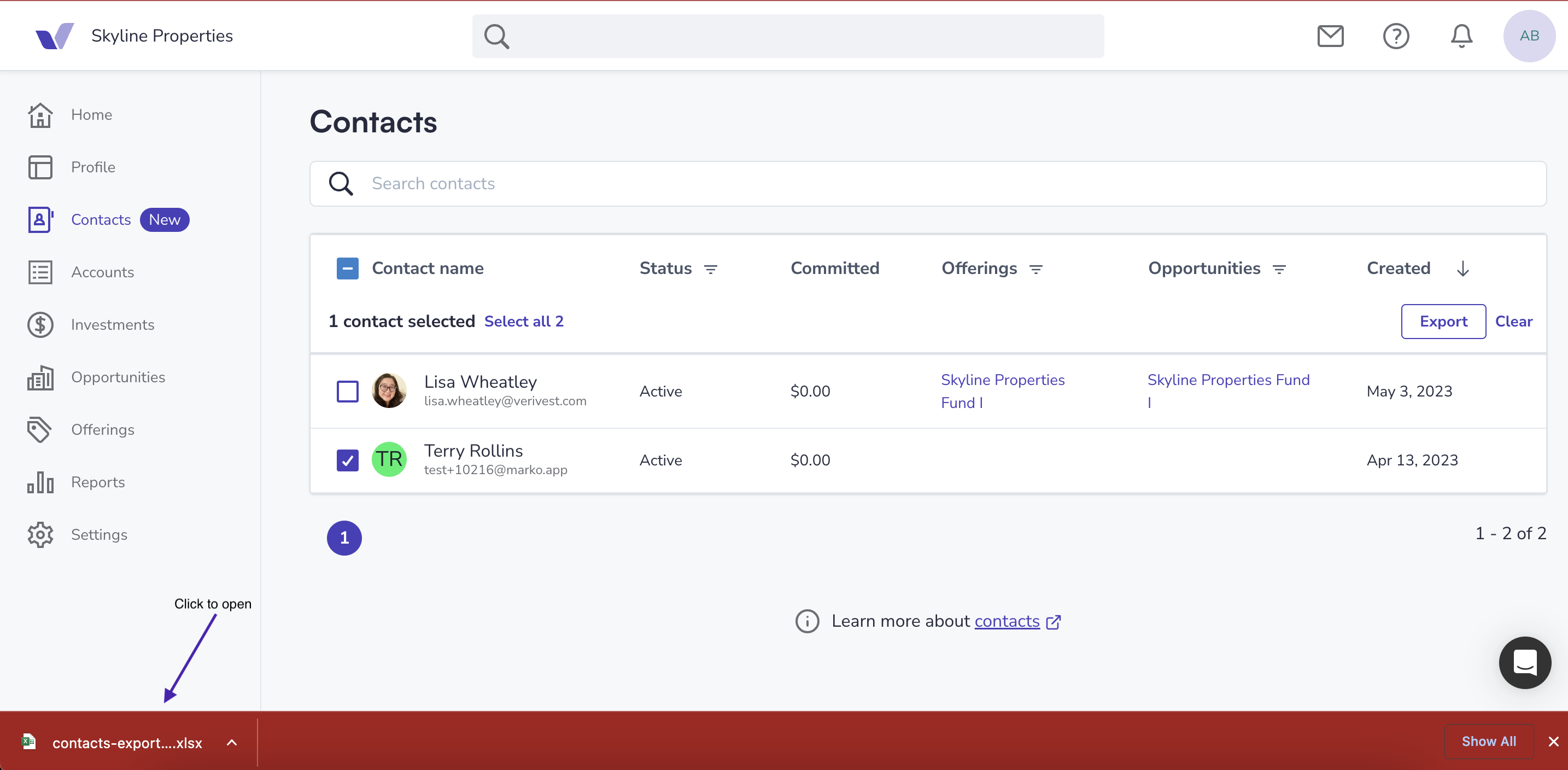
Task: Click the Investments dollar icon
Action: point(40,324)
